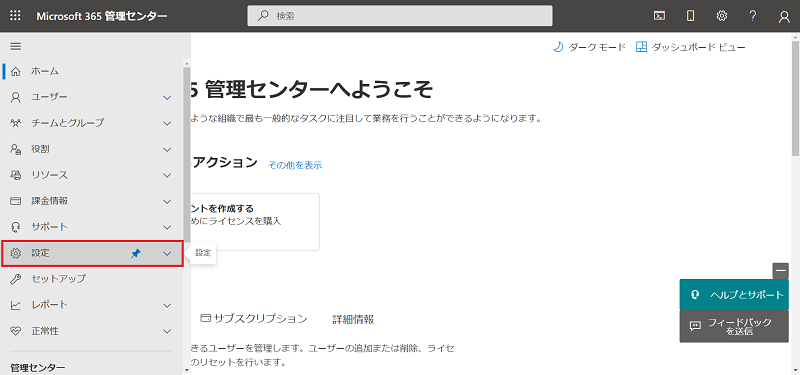
Task: Expand the サポート chevron
Action: click(x=167, y=227)
